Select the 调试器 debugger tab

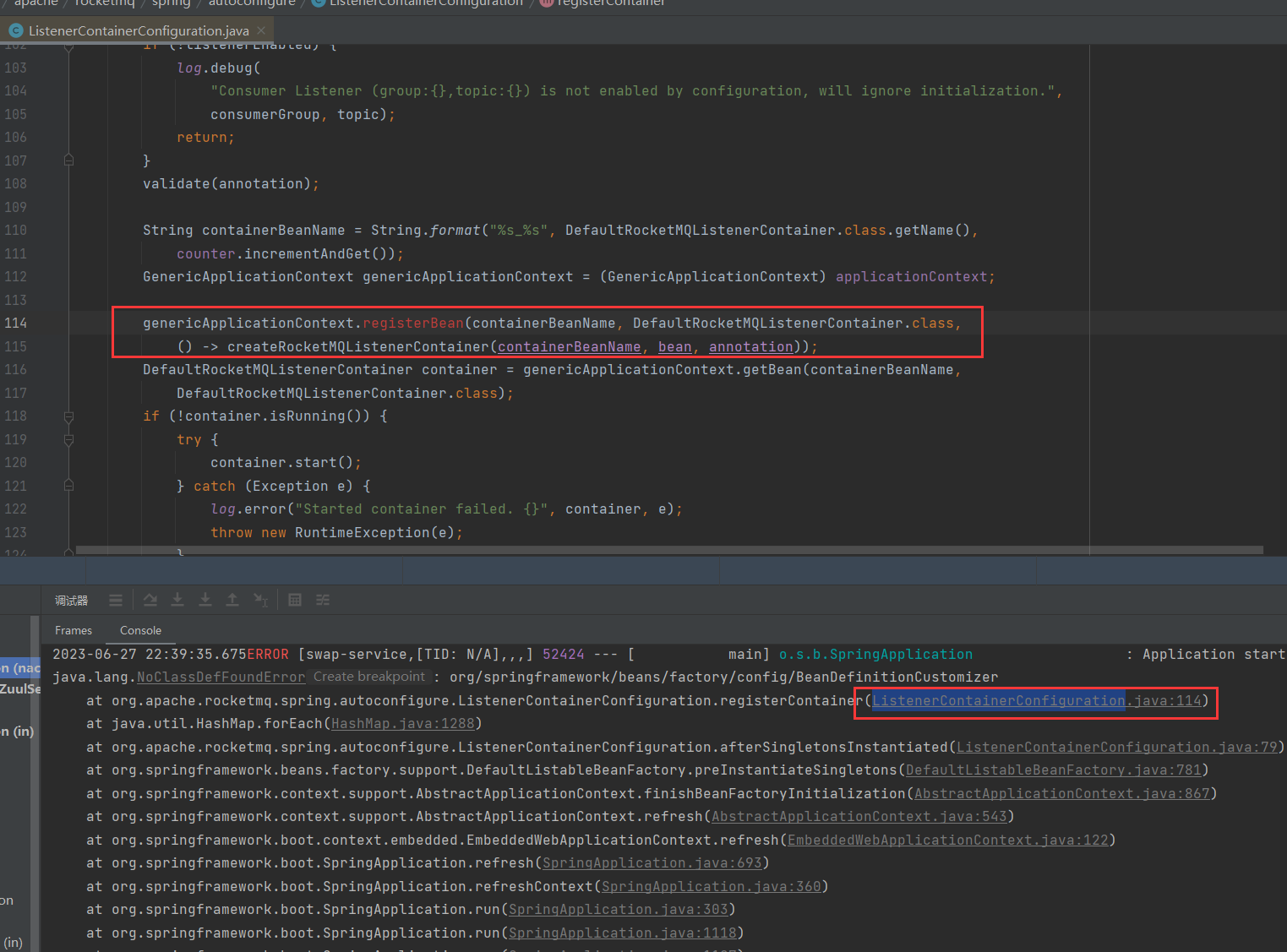coord(72,601)
